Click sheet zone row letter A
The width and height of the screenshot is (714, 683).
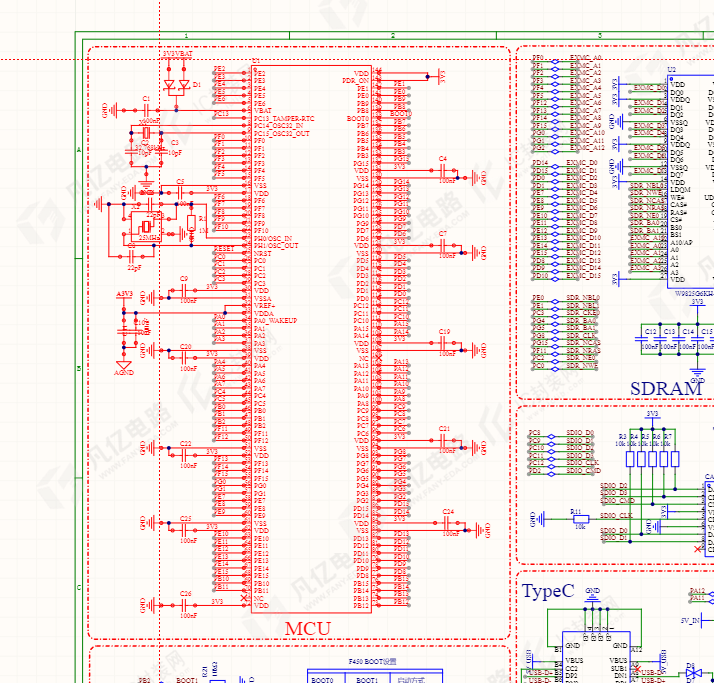click(x=79, y=149)
